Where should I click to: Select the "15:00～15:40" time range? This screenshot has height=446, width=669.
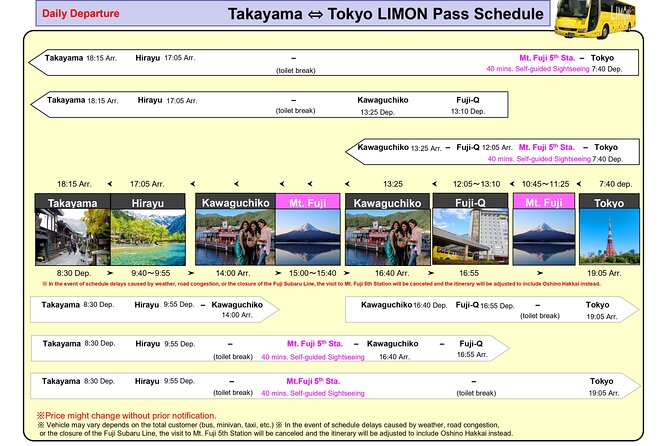tap(312, 273)
